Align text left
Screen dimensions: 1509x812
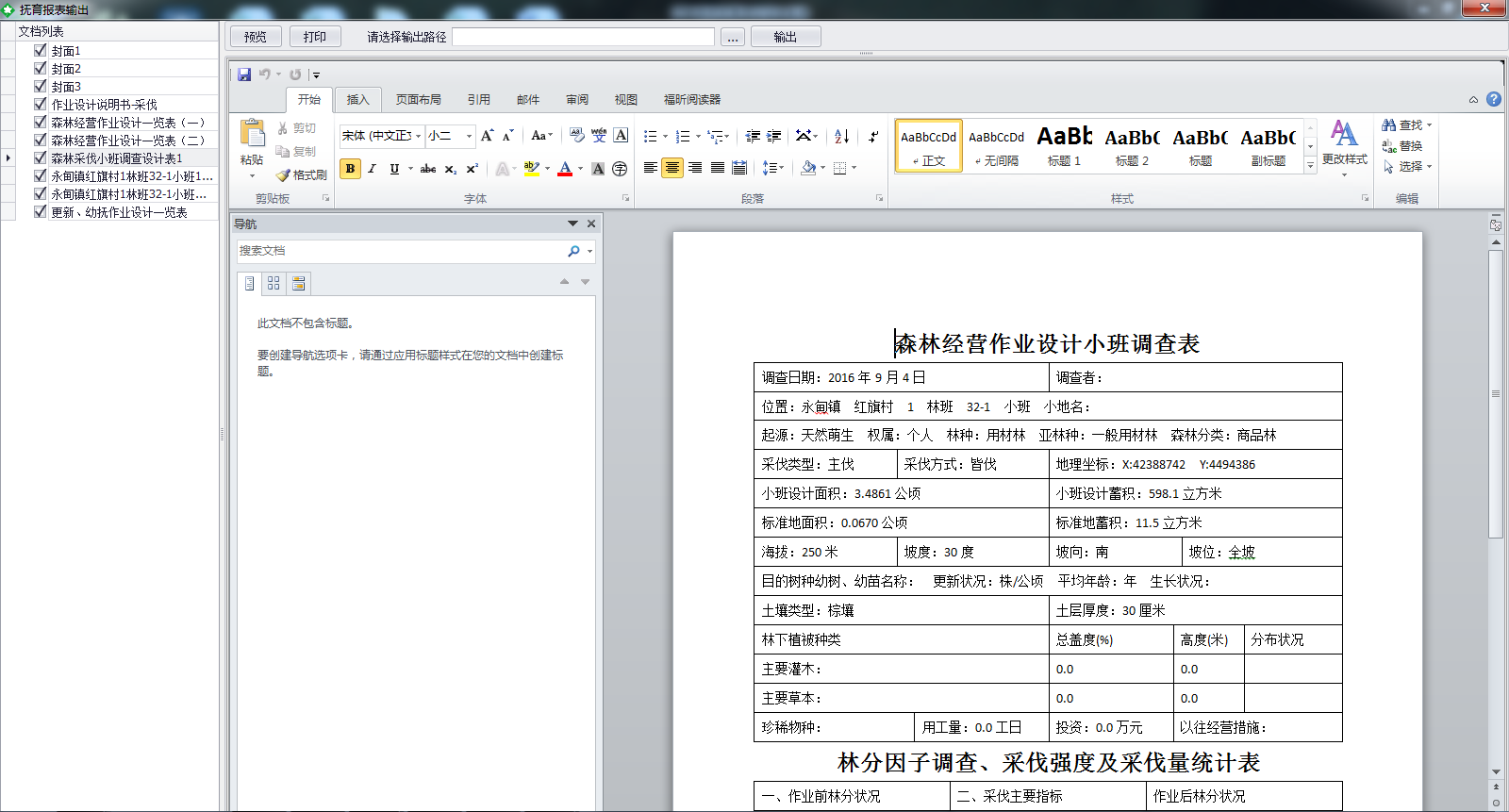pyautogui.click(x=651, y=168)
